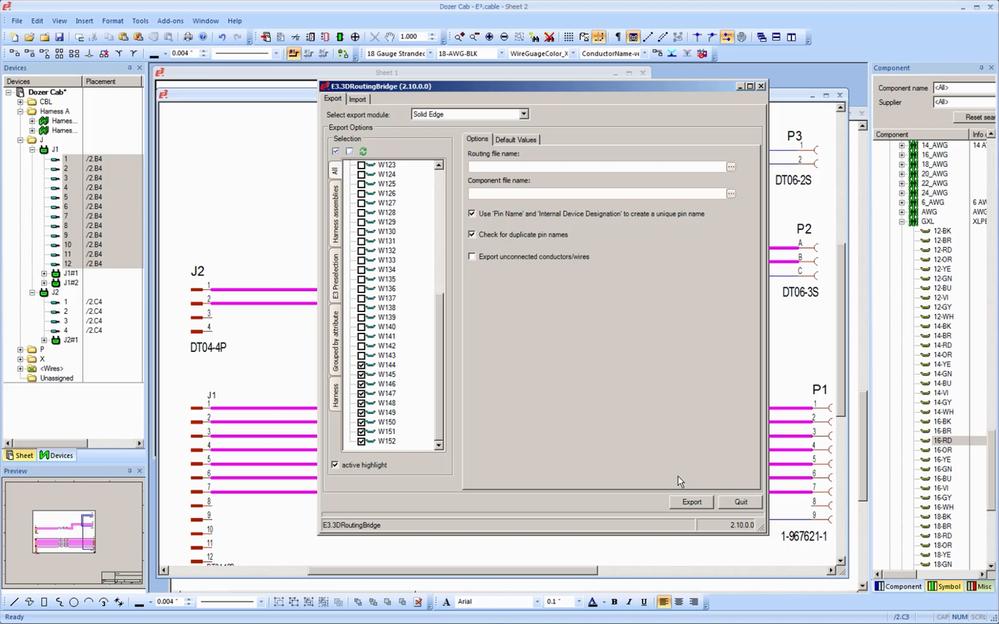999x624 pixels.
Task: Click the text tool 'A' icon at bottom
Action: tap(446, 602)
